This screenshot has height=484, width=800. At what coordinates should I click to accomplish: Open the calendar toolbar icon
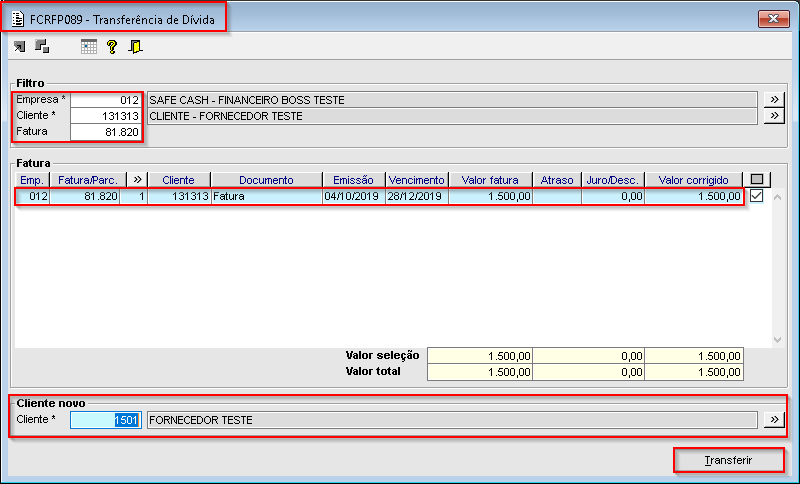[89, 47]
